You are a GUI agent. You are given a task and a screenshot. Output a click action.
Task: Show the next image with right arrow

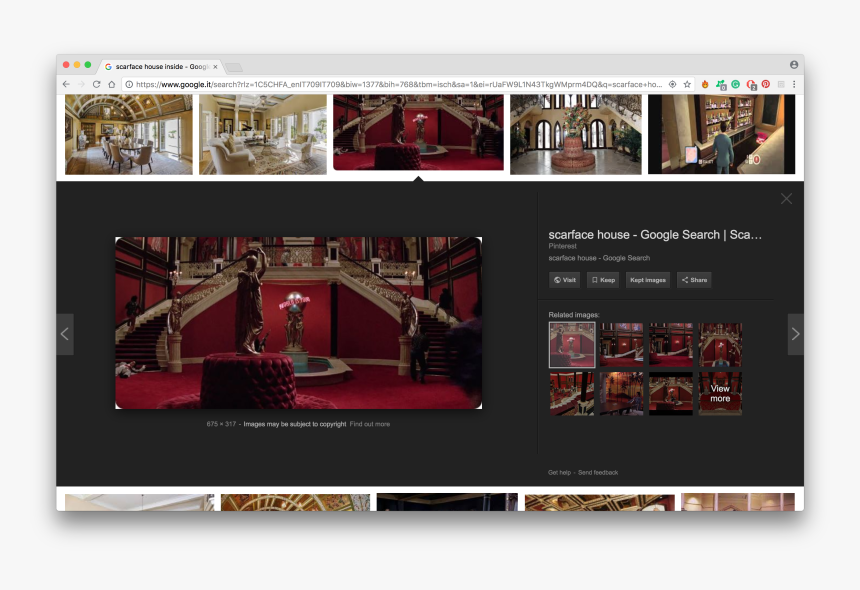pyautogui.click(x=795, y=334)
